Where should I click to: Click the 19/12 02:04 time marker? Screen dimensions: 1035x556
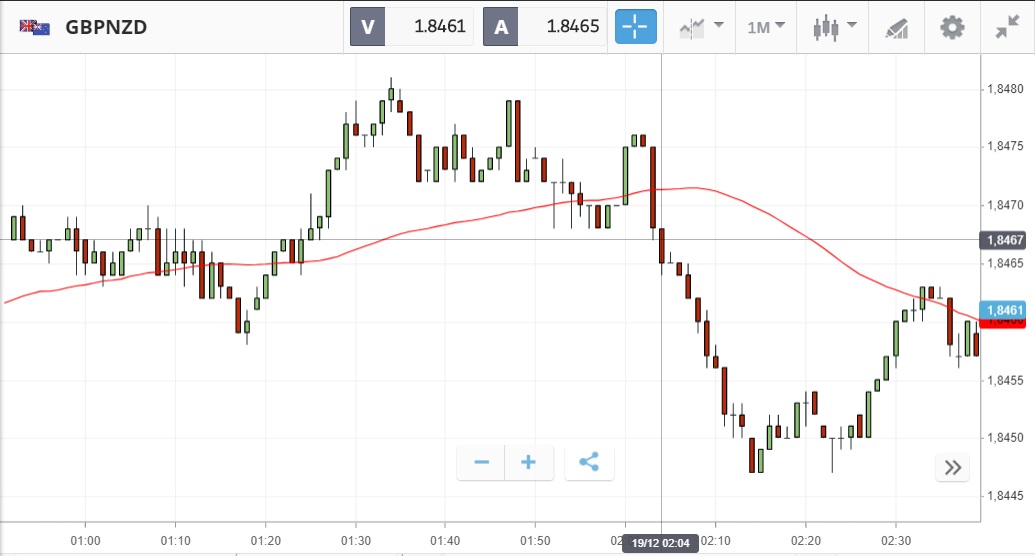661,543
